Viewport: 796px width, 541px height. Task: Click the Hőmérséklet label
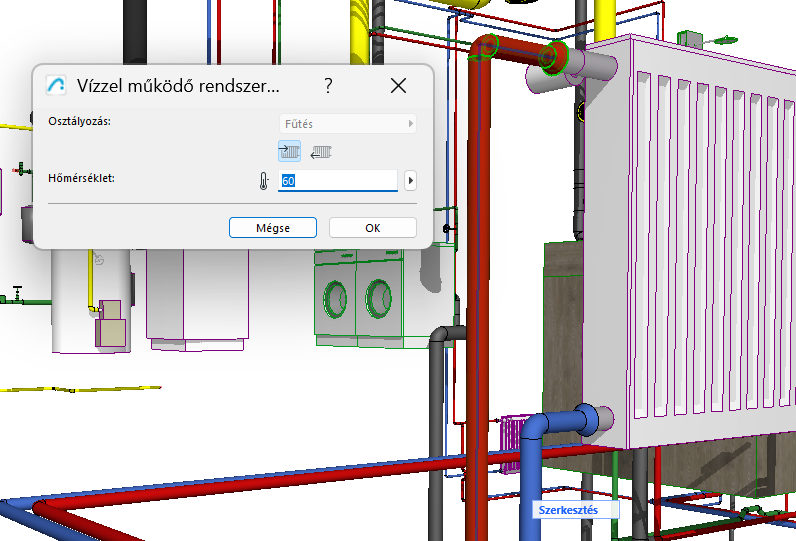(x=81, y=178)
